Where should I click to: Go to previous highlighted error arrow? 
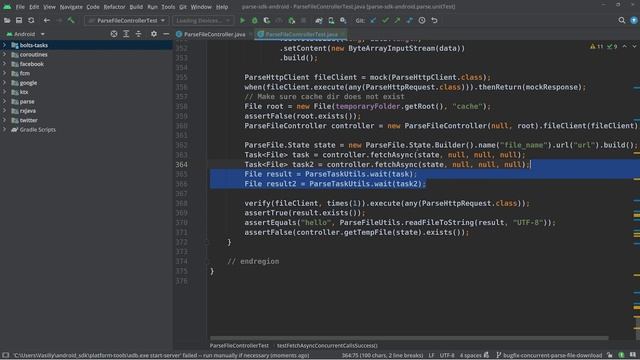point(624,47)
